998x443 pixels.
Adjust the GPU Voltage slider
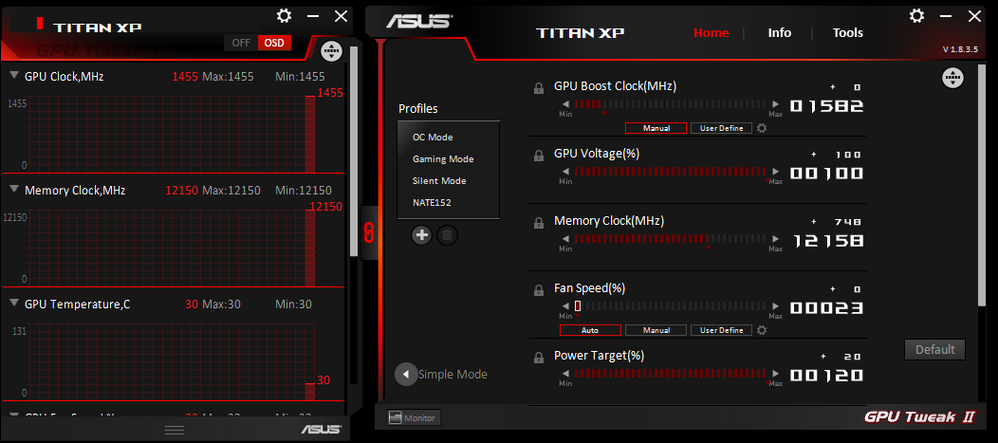671,172
